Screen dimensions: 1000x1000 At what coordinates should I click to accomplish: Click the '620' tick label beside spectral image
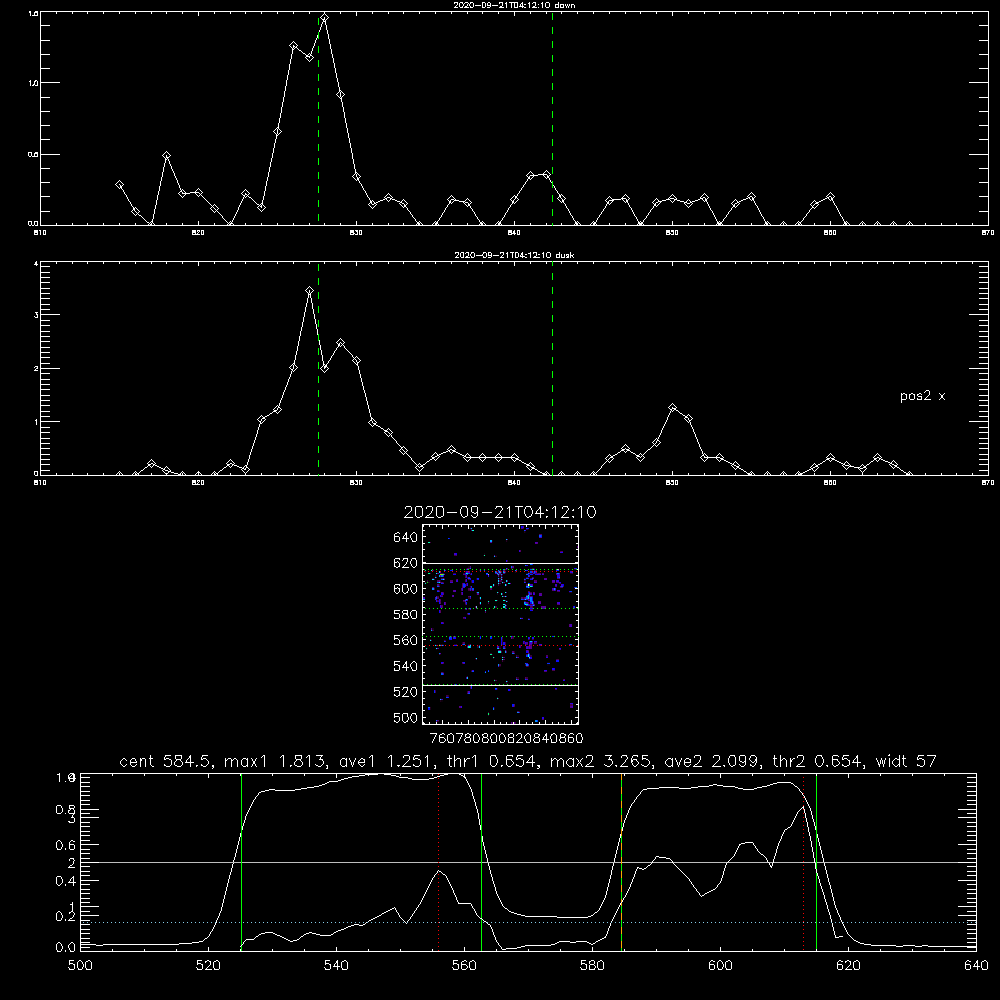(x=405, y=563)
